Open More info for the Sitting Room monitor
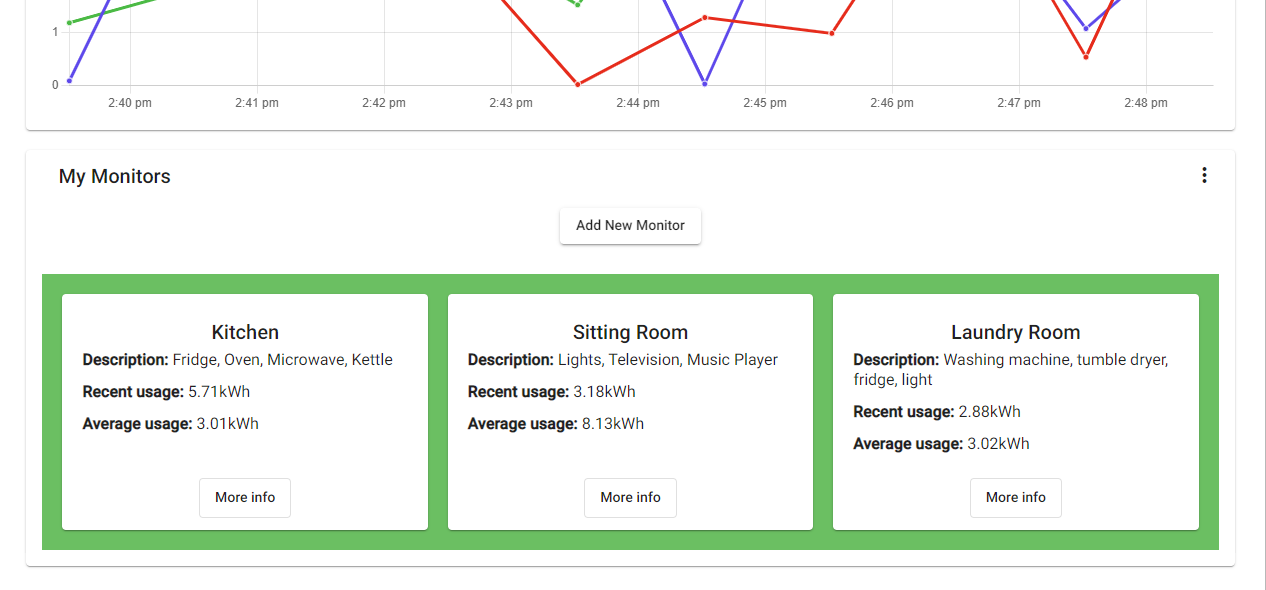The image size is (1266, 590). click(x=630, y=498)
